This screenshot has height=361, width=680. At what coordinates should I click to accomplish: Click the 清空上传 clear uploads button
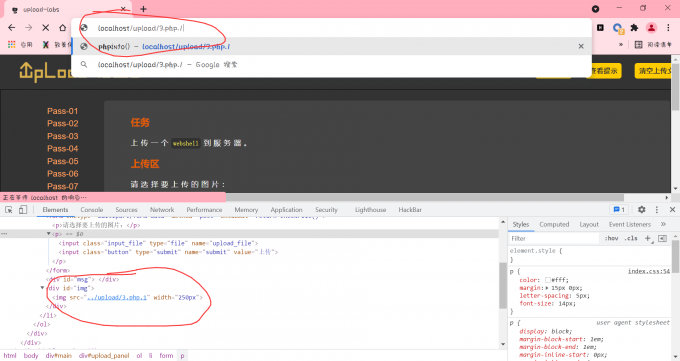point(654,71)
